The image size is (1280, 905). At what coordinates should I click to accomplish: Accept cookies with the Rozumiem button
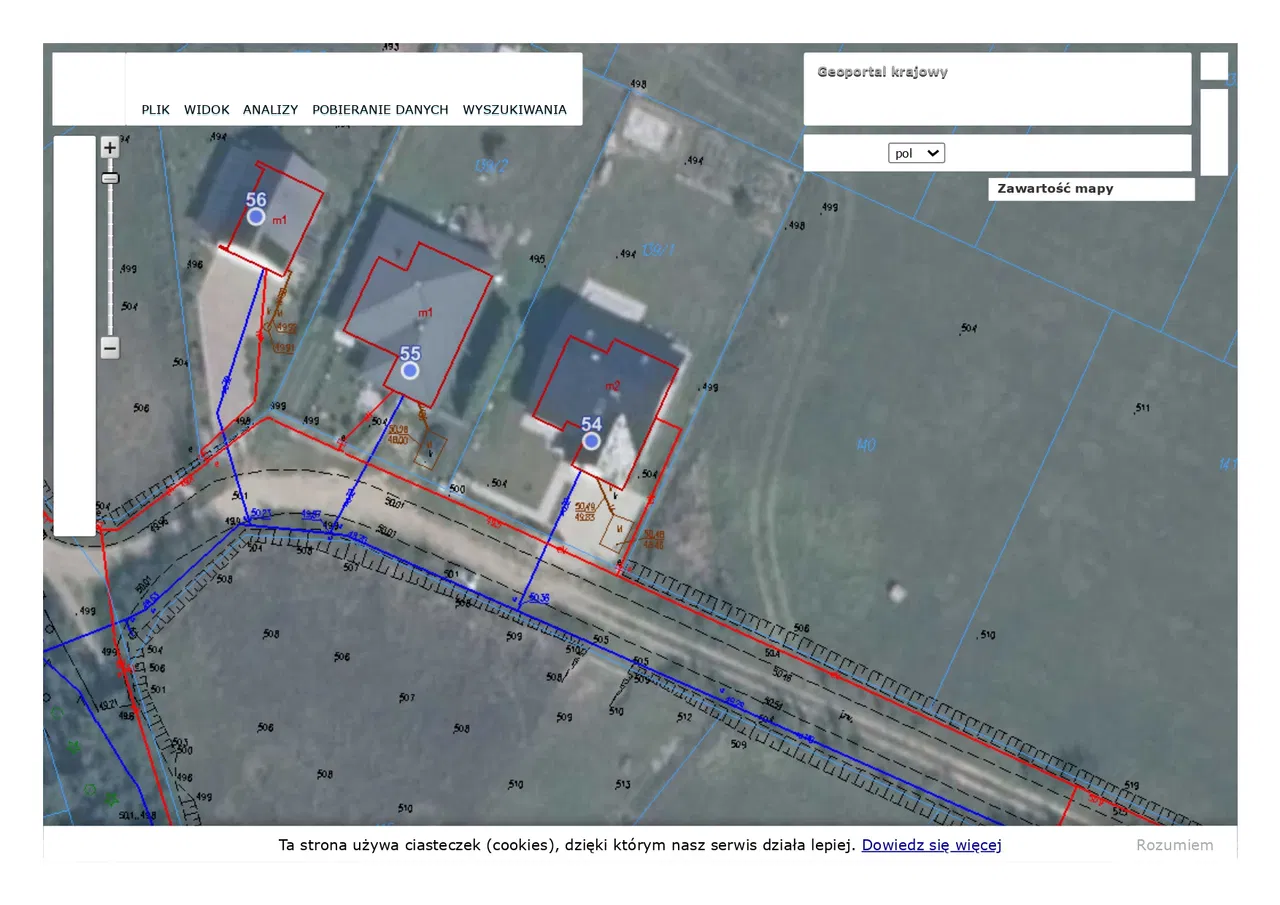[x=1174, y=845]
